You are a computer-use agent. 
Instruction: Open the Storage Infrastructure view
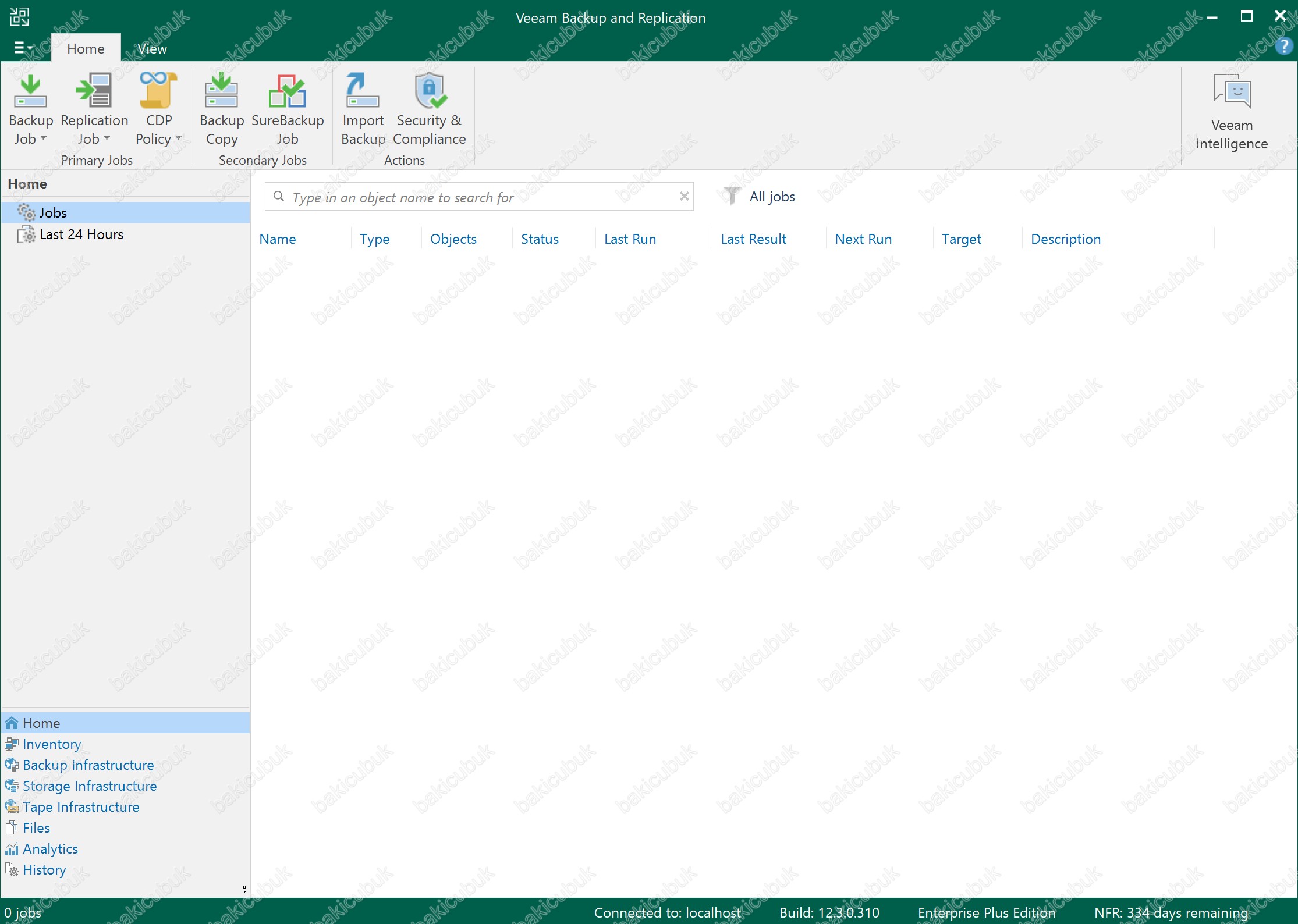pyautogui.click(x=90, y=786)
